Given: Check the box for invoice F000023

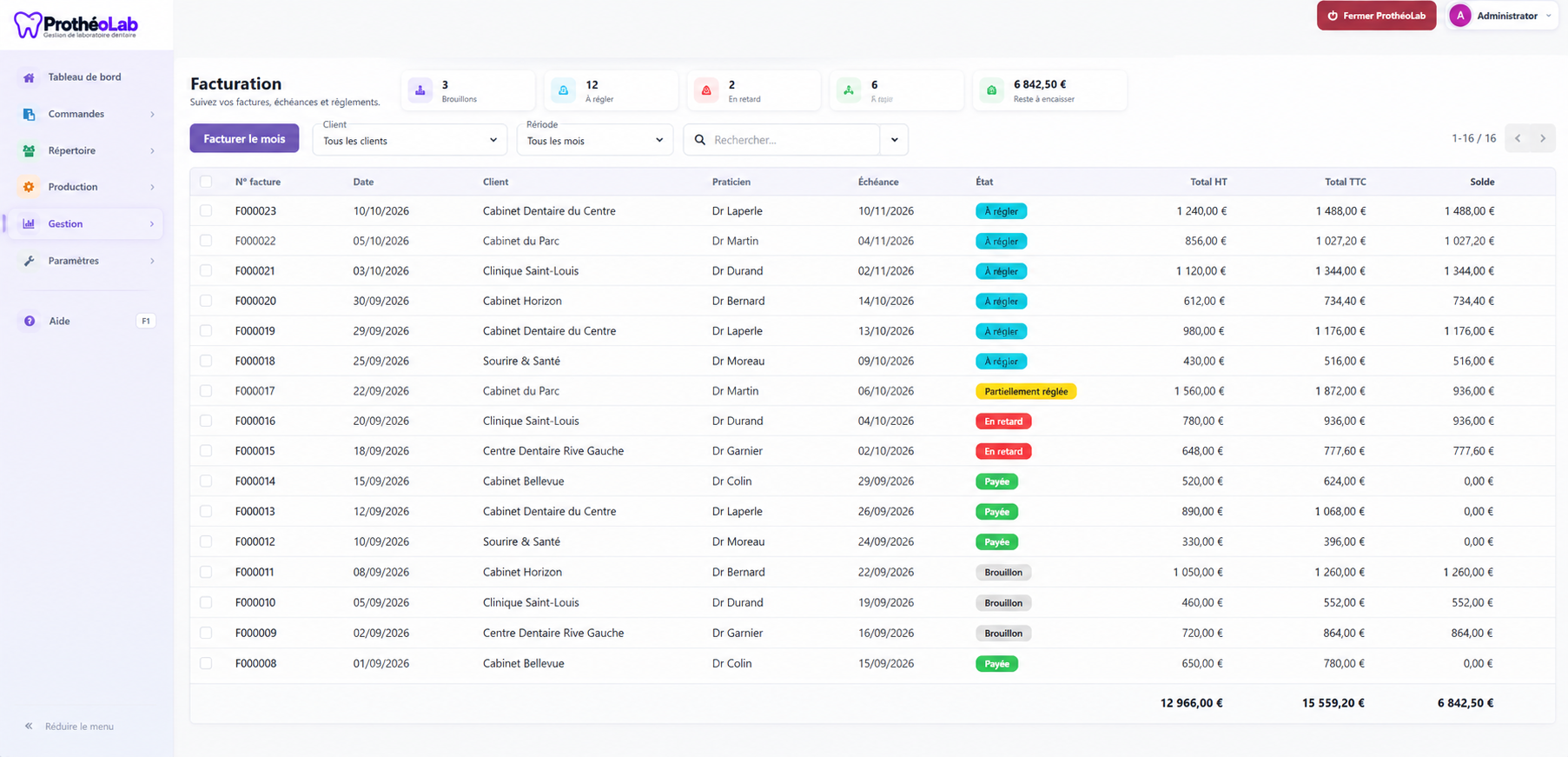Looking at the screenshot, I should pos(206,211).
